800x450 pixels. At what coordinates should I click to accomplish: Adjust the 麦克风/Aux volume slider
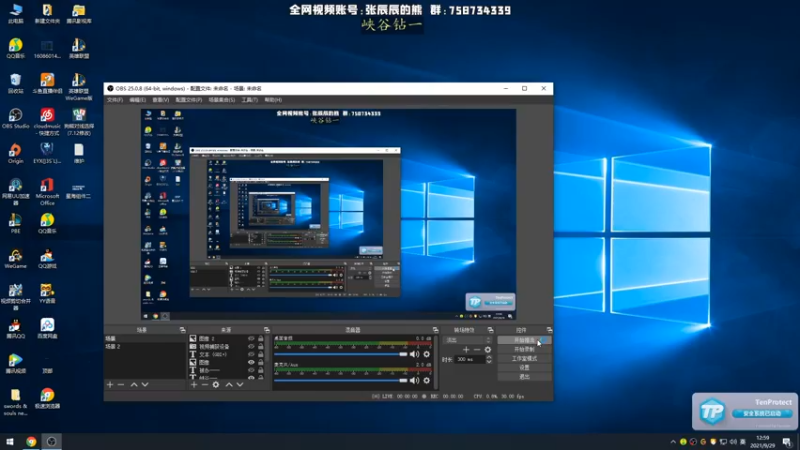340,380
